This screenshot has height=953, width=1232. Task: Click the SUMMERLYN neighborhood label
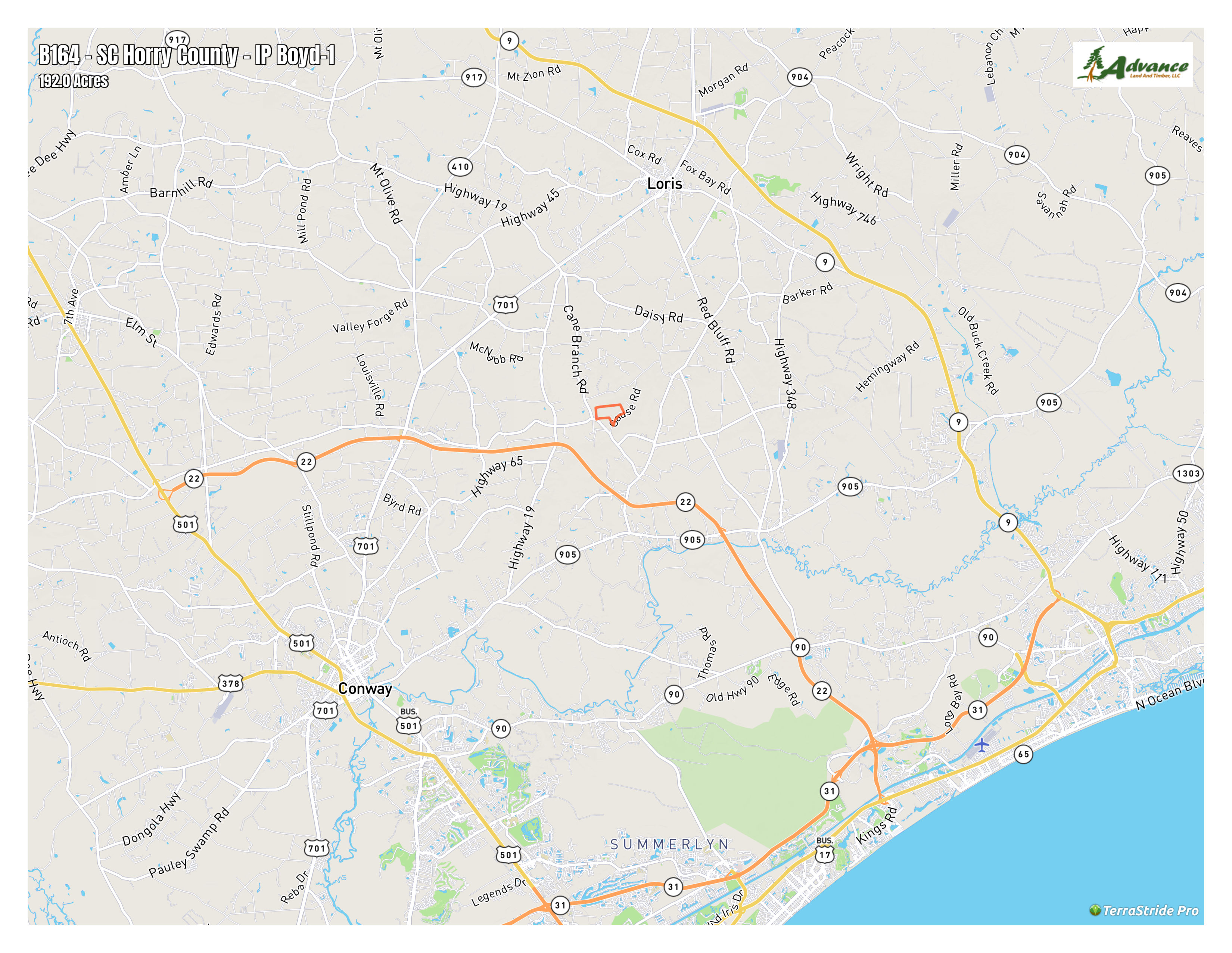coord(670,844)
